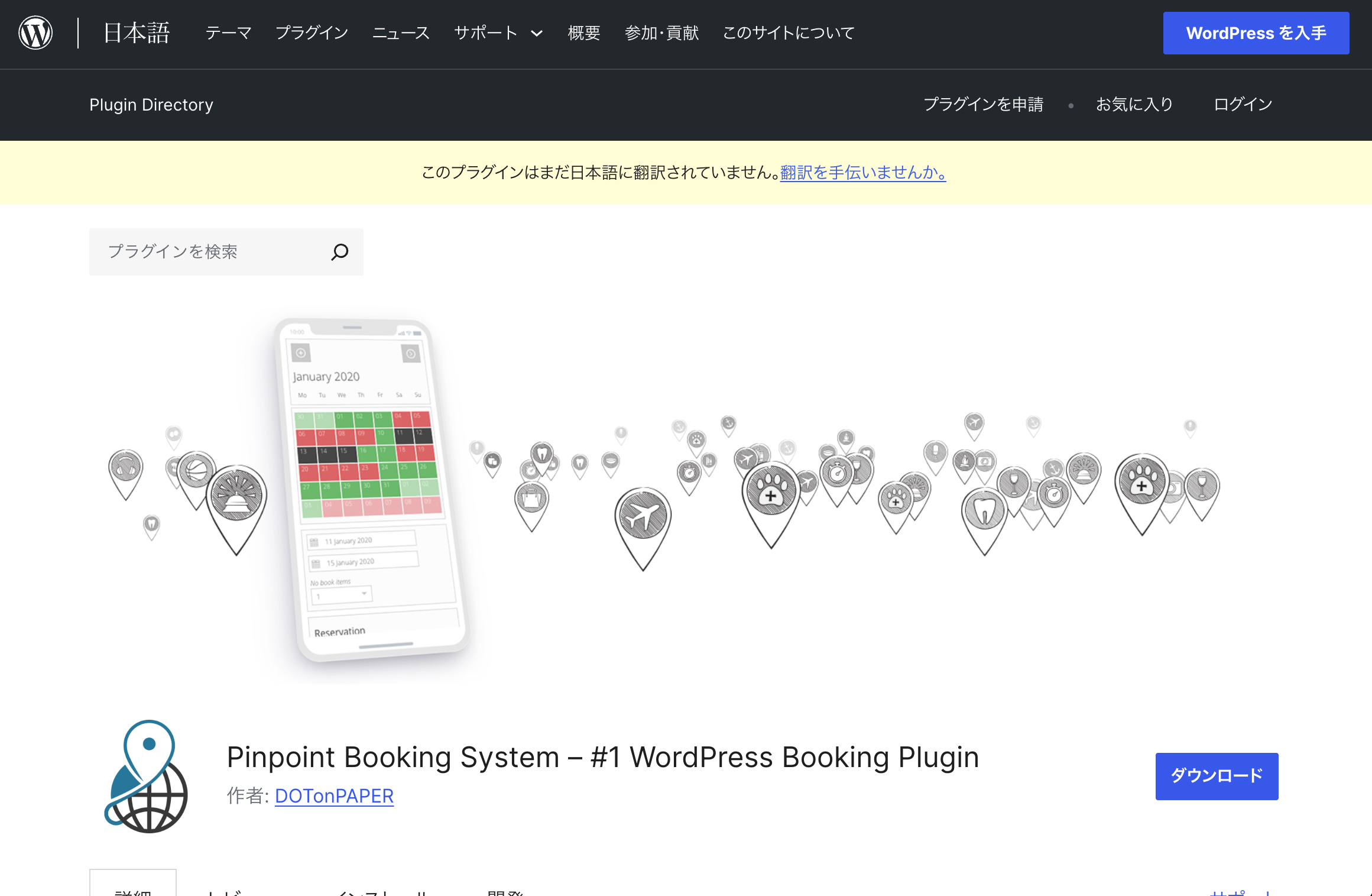Open the プラグイン menu item
Viewport: 1372px width, 896px height.
[312, 33]
